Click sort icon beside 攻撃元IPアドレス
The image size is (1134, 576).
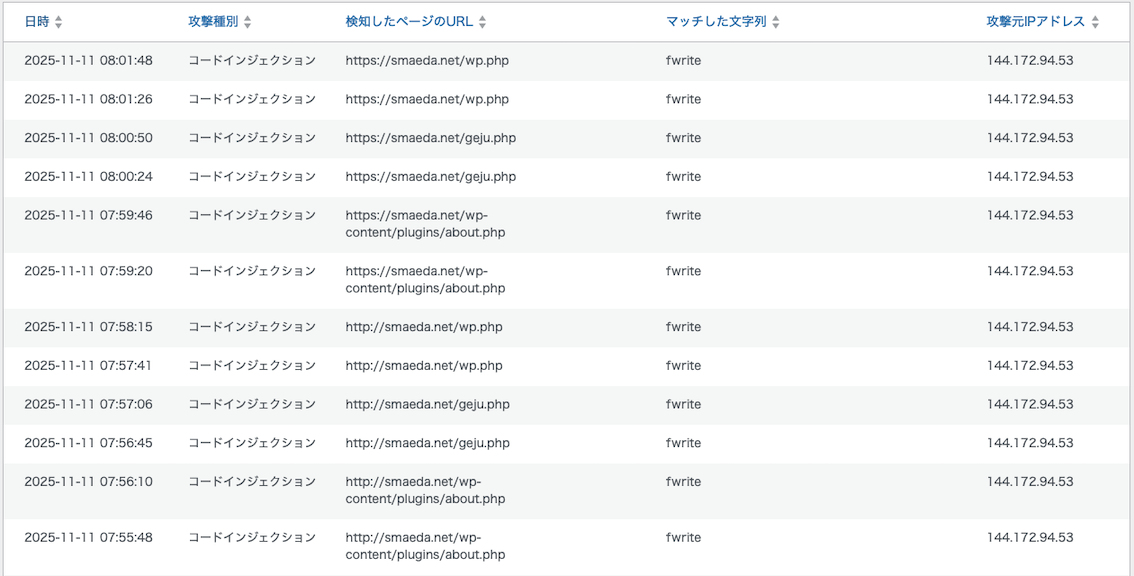1095,22
